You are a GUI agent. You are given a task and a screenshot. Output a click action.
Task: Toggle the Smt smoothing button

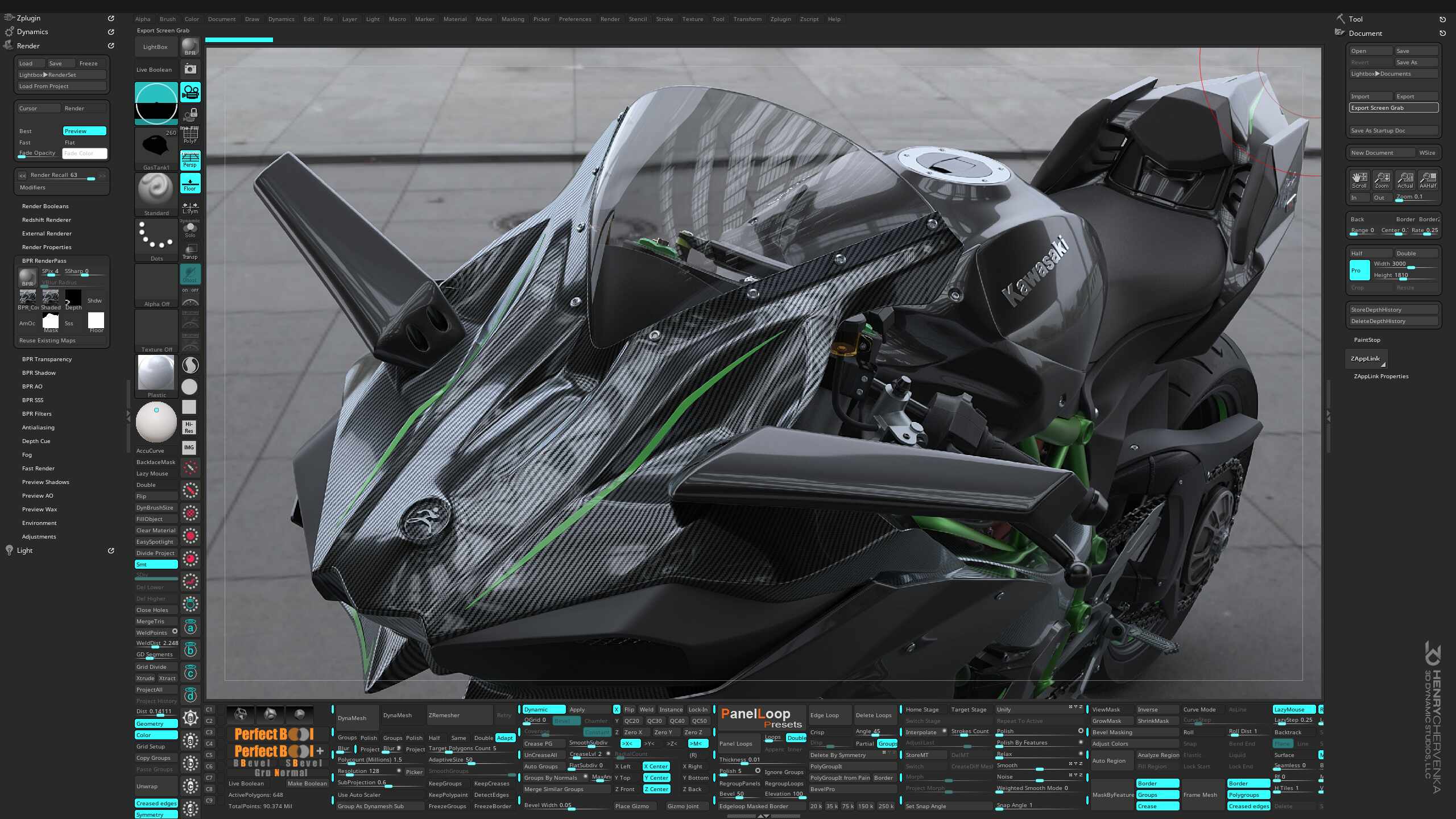tap(156, 564)
